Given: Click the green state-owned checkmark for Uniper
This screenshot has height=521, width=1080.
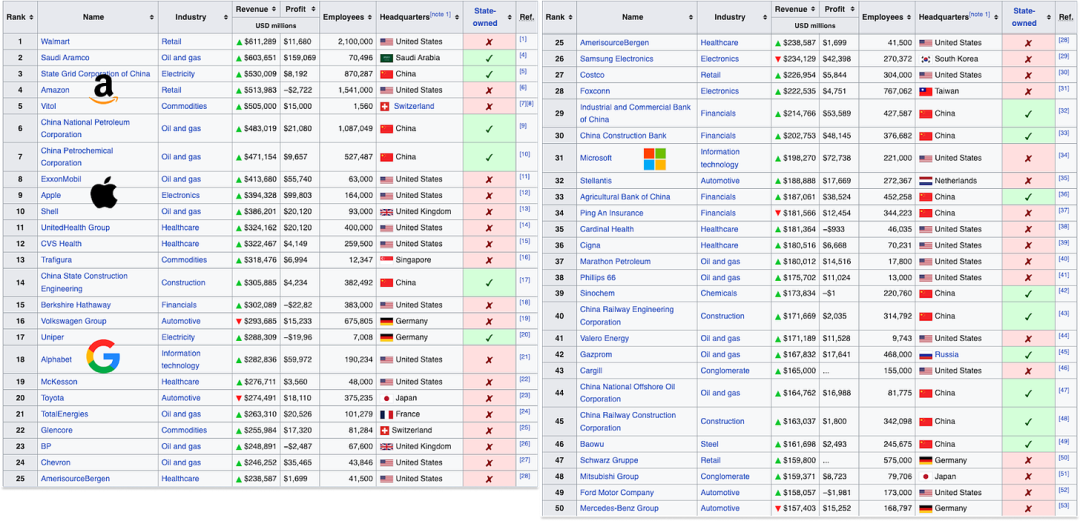Looking at the screenshot, I should pyautogui.click(x=489, y=338).
